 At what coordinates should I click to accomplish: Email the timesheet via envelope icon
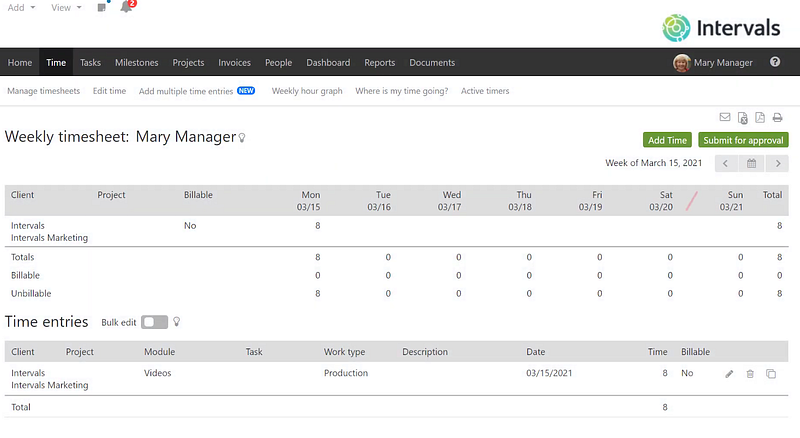[x=724, y=117]
